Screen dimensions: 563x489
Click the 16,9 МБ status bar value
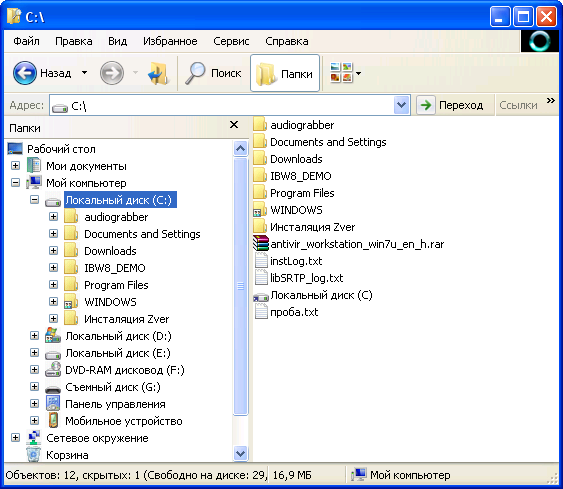[292, 475]
